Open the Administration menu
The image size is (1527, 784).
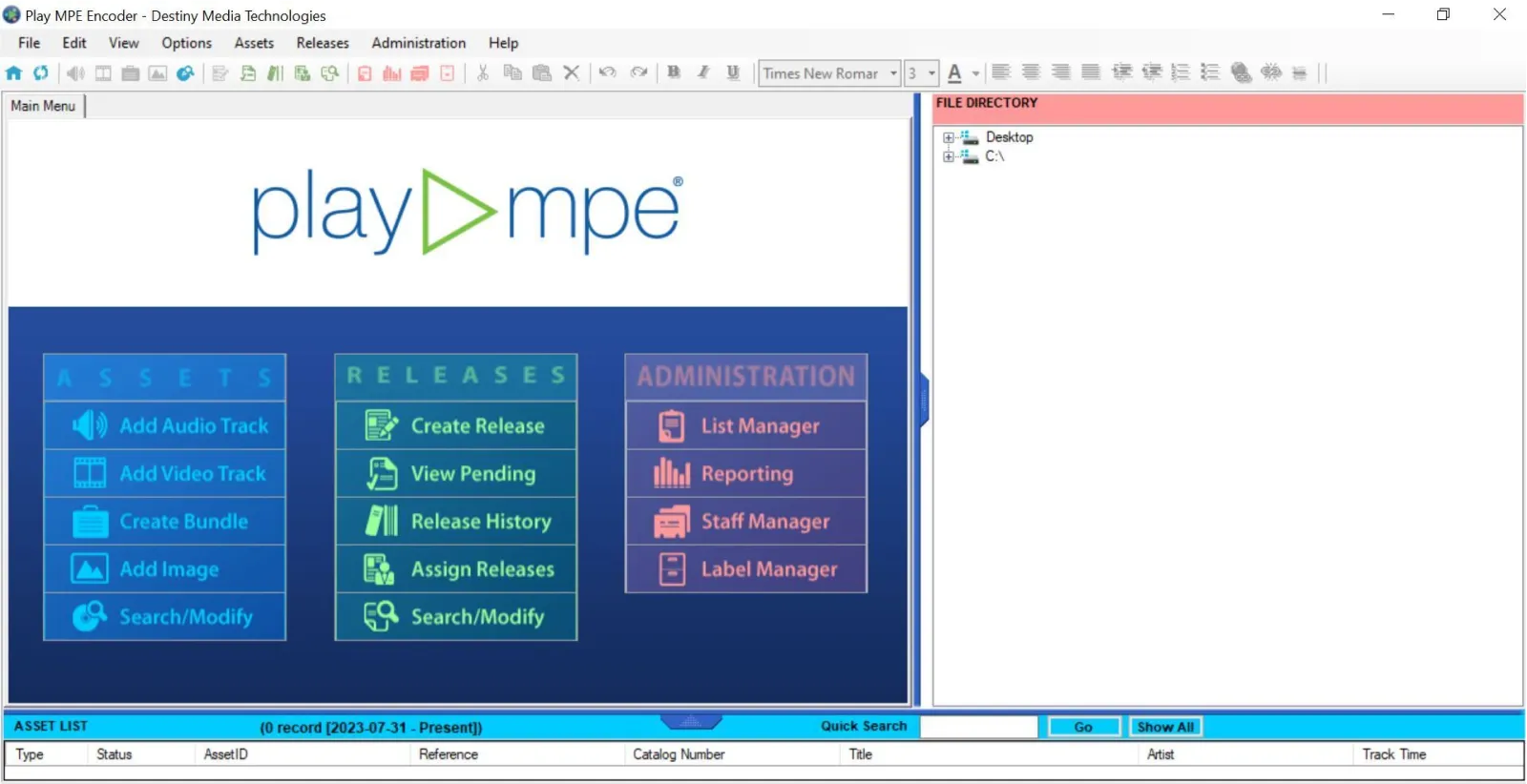click(x=419, y=43)
